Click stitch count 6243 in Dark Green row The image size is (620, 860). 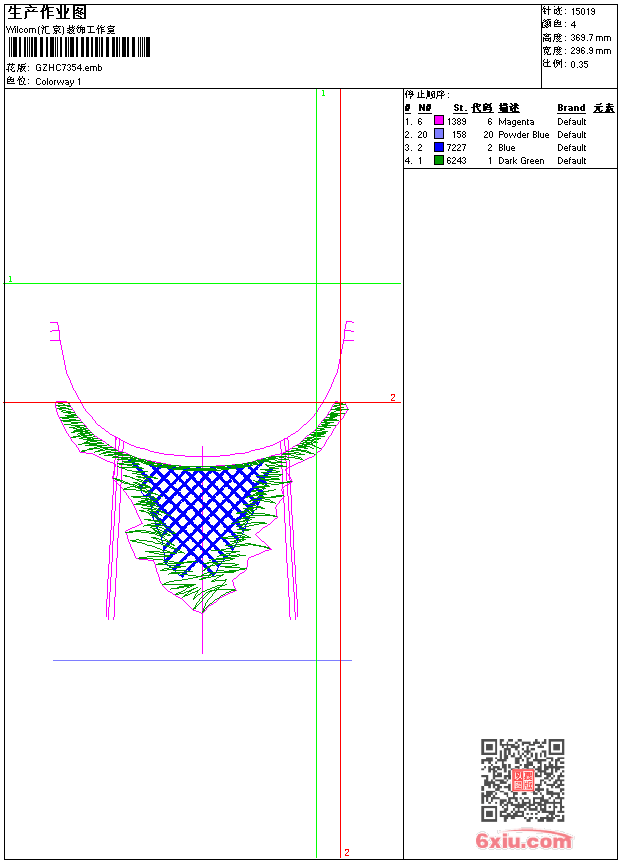456,161
